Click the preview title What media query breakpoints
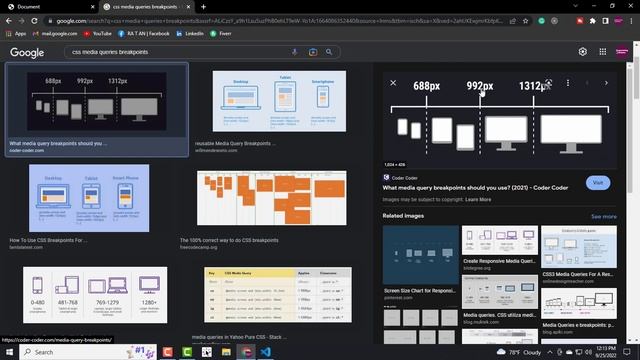Viewport: 640px width, 360px height. (475, 188)
